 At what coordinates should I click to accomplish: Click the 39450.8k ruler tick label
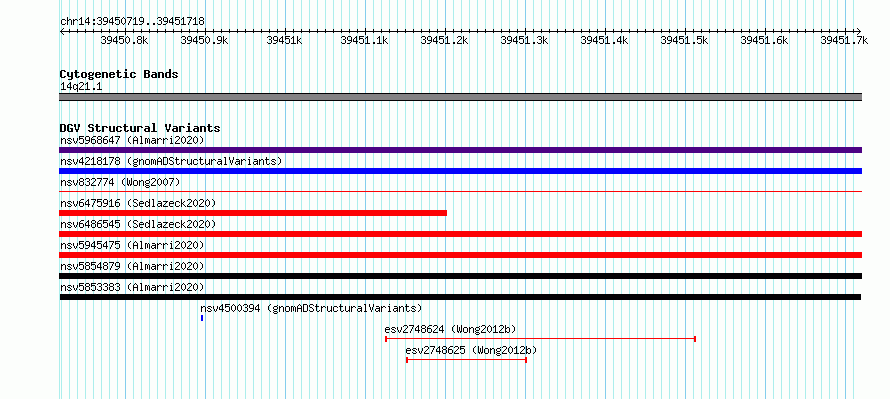(124, 40)
